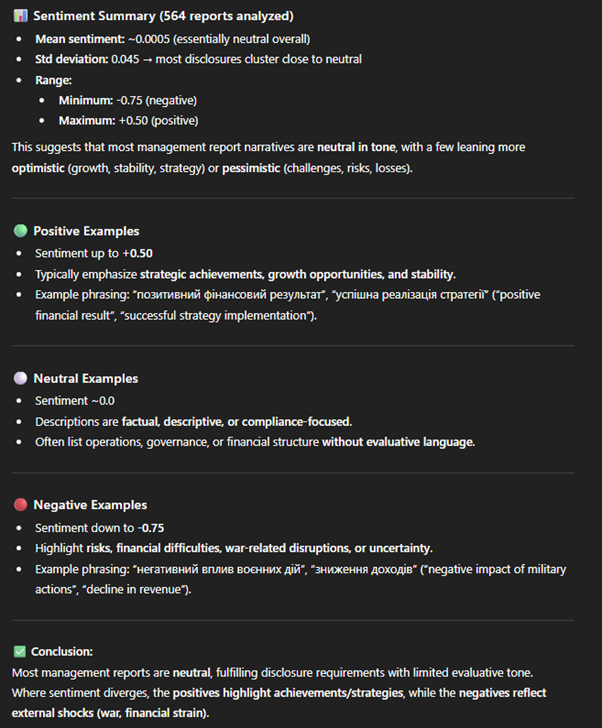Click the 'Sentiment ~0.0' bullet line

[76, 400]
